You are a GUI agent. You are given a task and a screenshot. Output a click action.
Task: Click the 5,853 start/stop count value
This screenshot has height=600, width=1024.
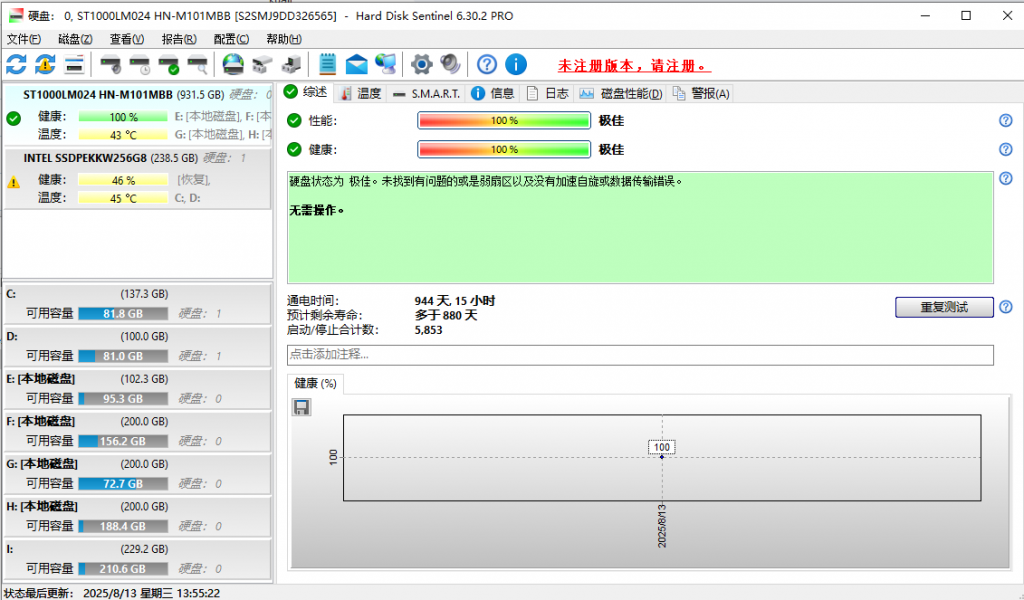click(428, 330)
